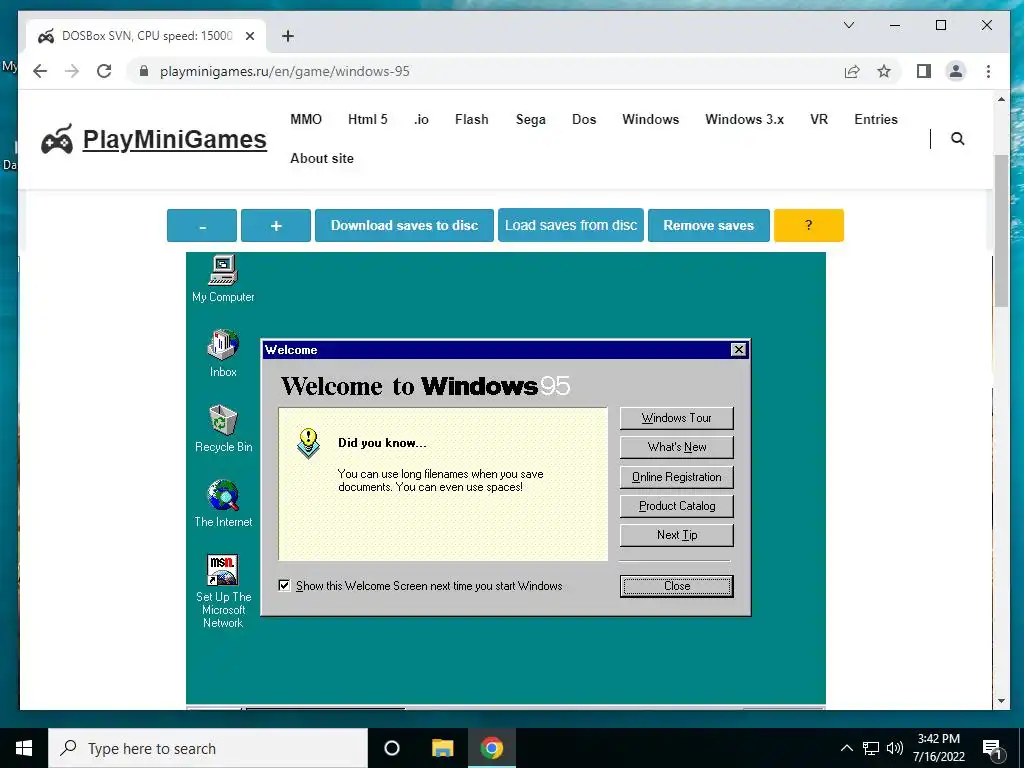Click the scrollbar down arrow
The width and height of the screenshot is (1024, 768).
click(1001, 701)
